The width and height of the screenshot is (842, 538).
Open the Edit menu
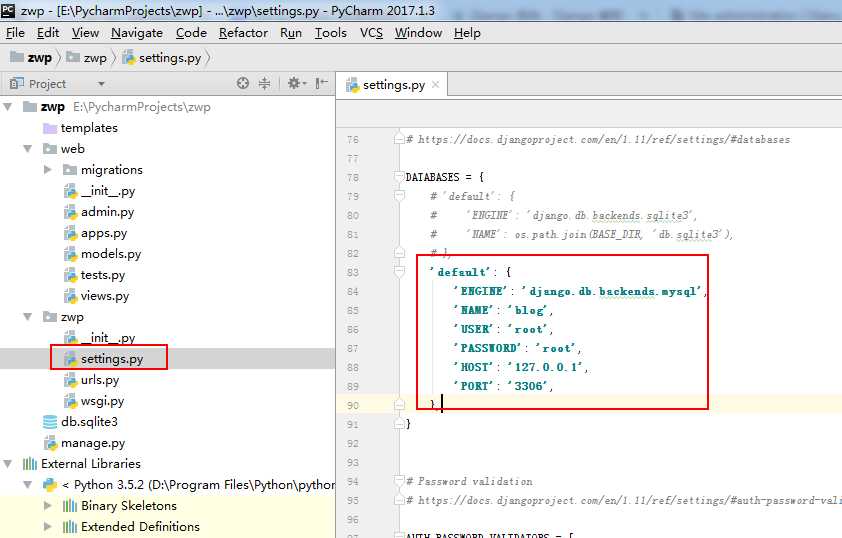[48, 33]
